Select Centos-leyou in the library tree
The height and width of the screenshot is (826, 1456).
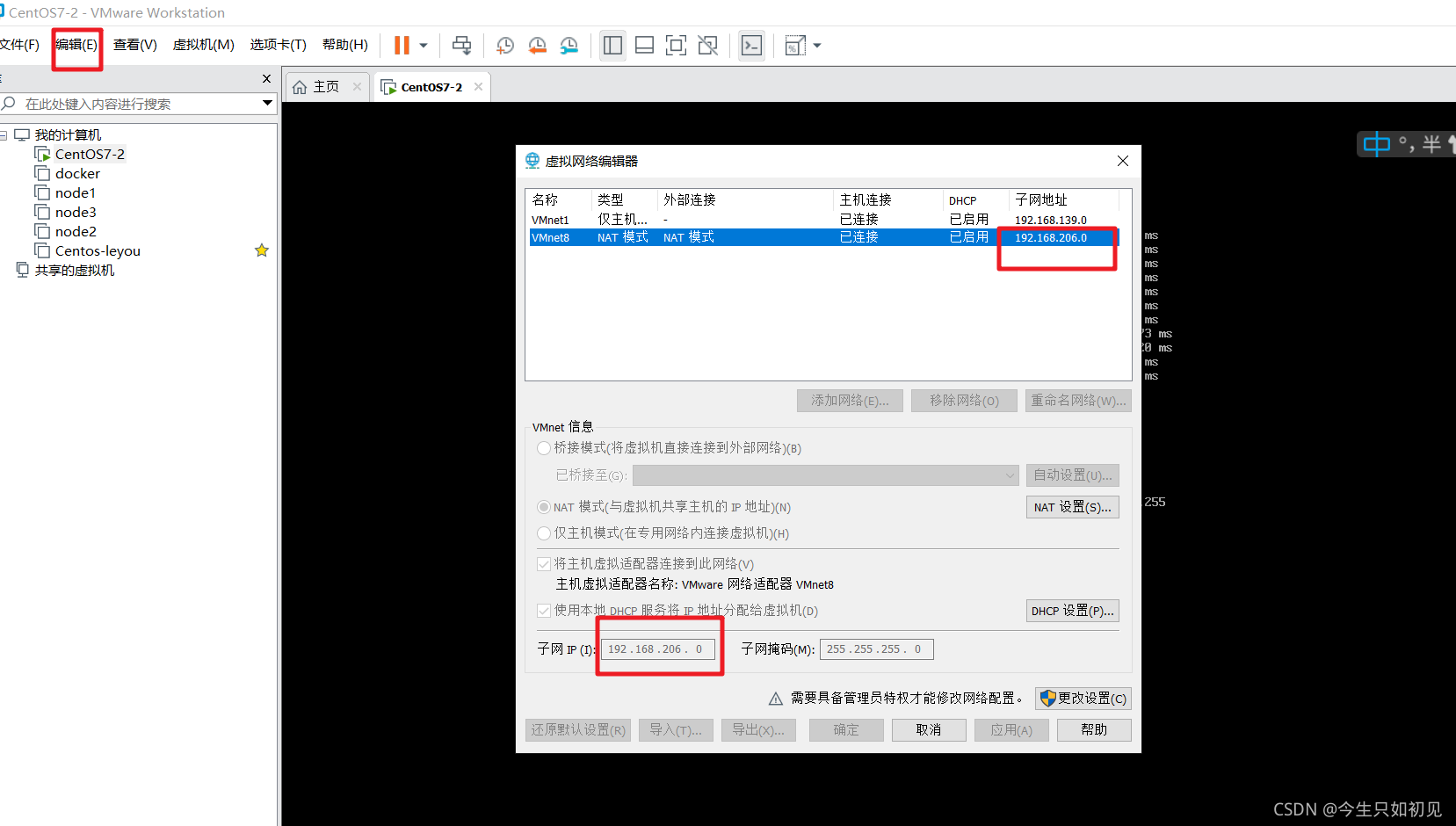pos(98,250)
